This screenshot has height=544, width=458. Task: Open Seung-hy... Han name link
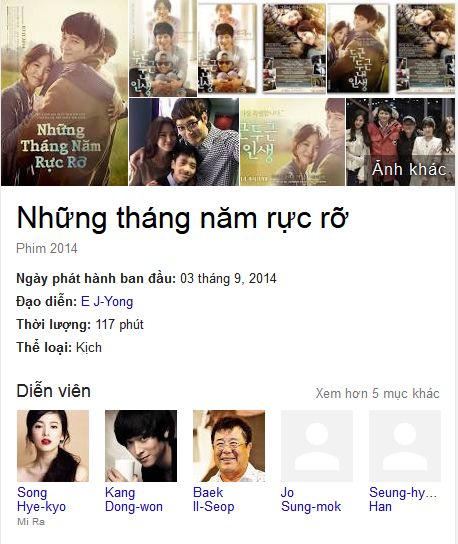pyautogui.click(x=403, y=500)
